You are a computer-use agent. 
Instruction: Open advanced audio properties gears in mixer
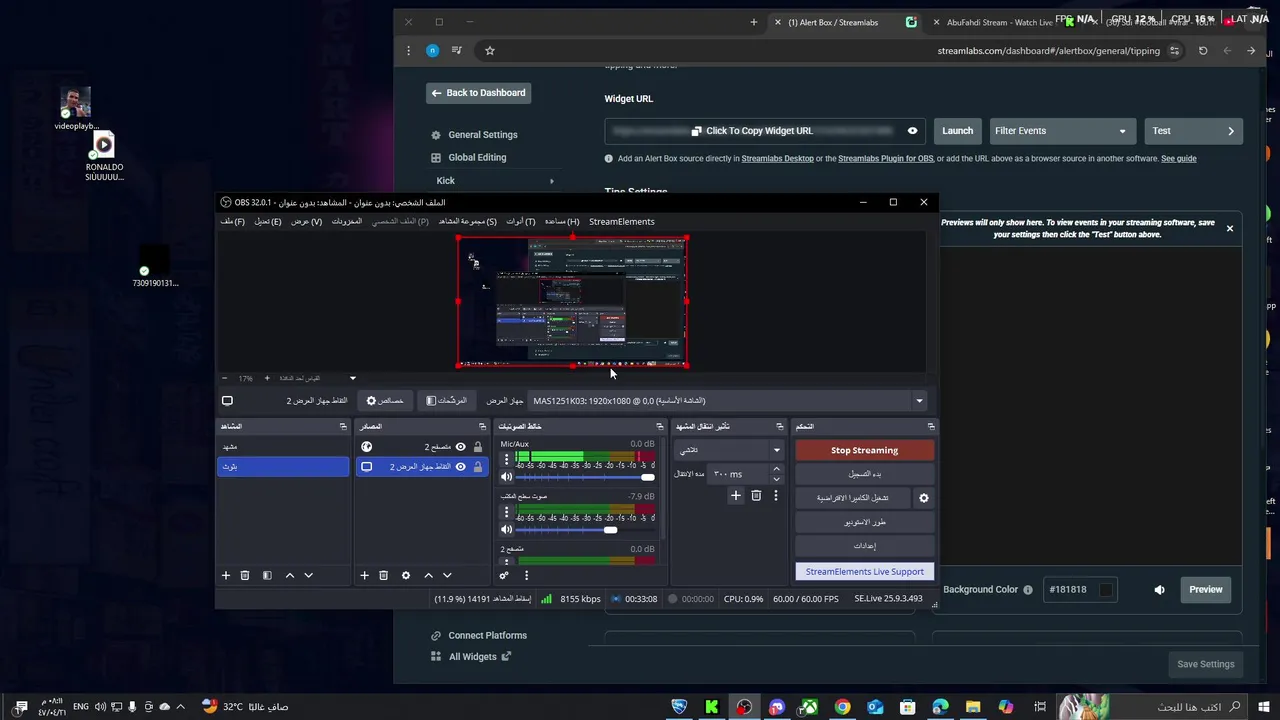[x=504, y=575]
